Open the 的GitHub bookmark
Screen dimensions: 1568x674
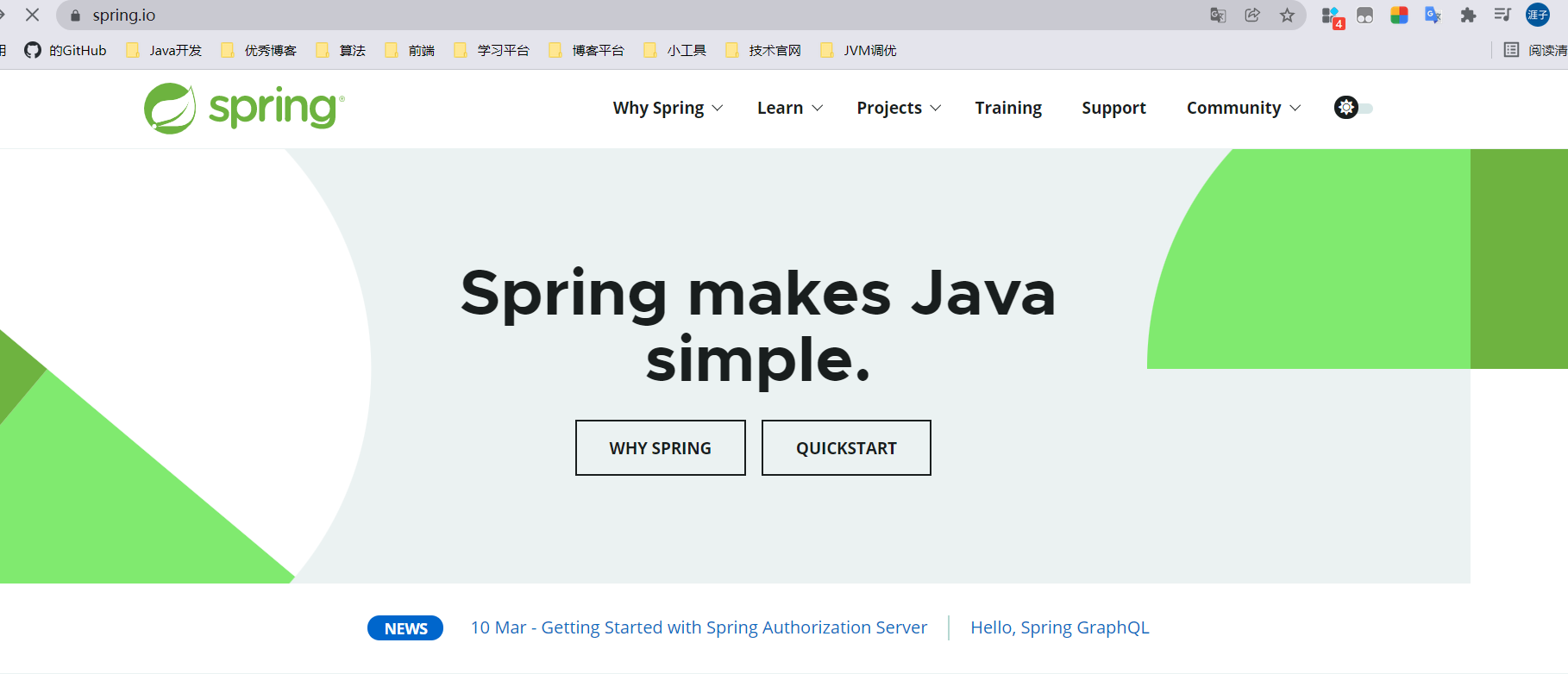(x=66, y=50)
